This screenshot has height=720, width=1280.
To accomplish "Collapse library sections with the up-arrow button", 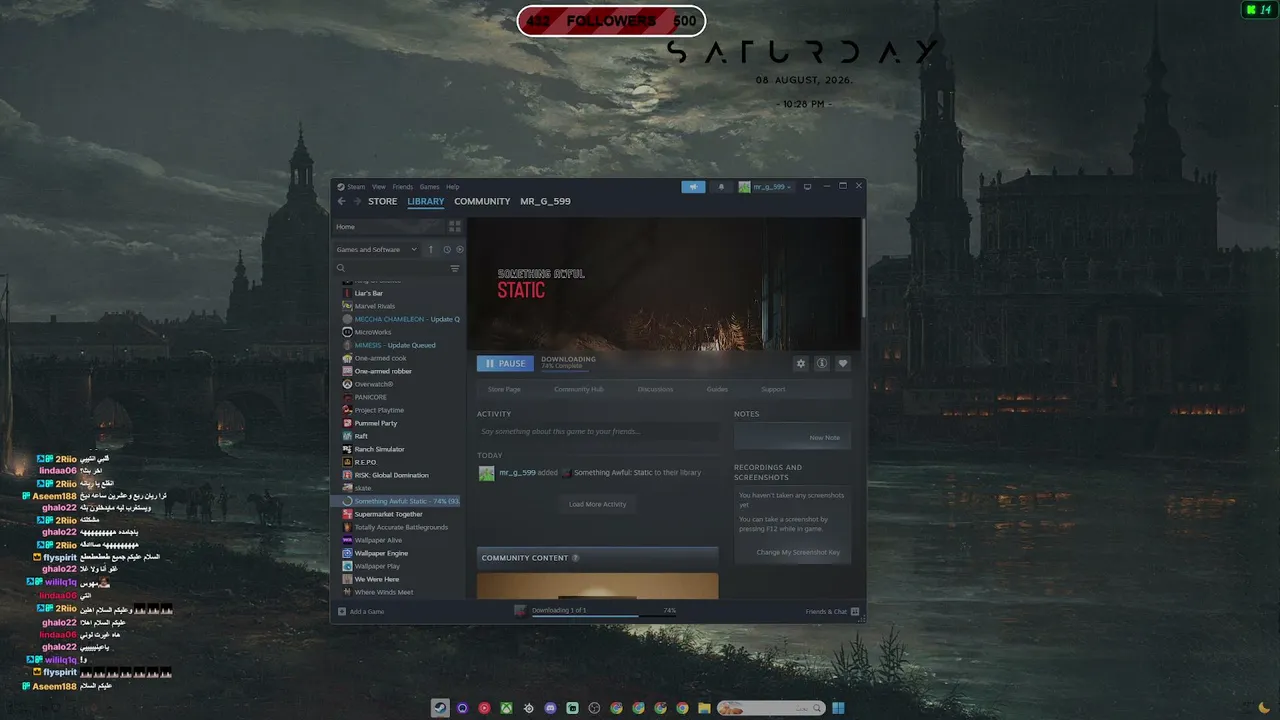I will pyautogui.click(x=431, y=249).
